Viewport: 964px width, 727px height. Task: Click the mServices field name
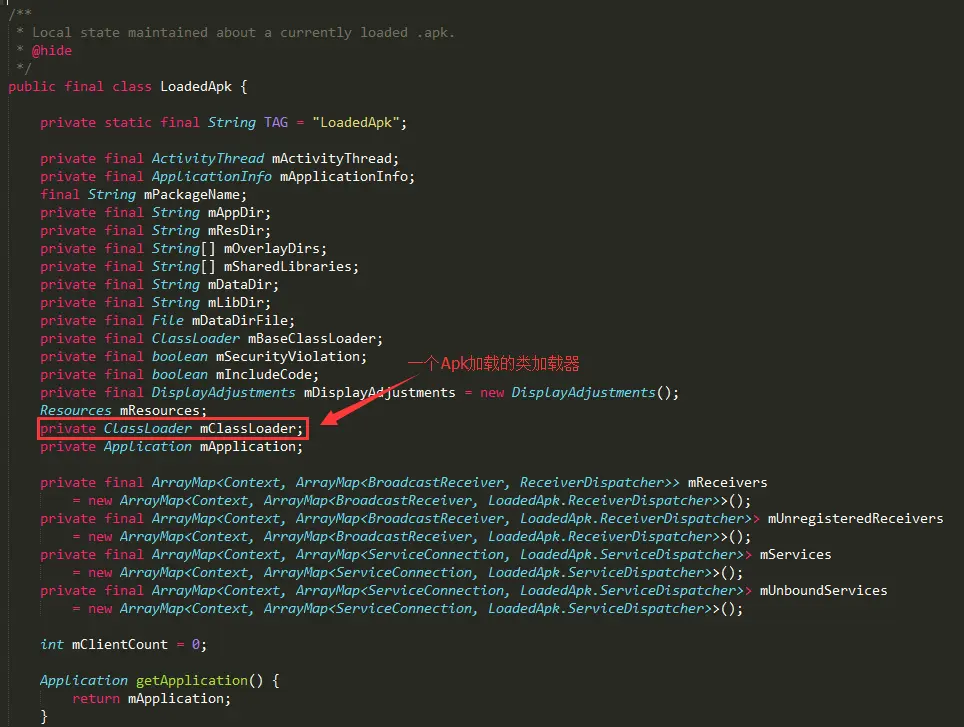tap(795, 554)
